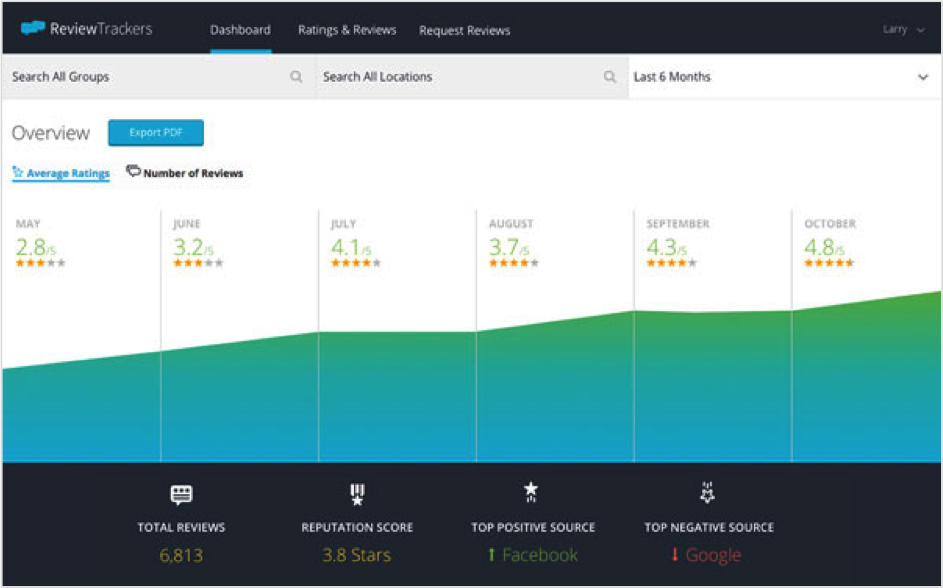Click the star icon beside Average Ratings
Screen dimensions: 943x588
tap(17, 172)
